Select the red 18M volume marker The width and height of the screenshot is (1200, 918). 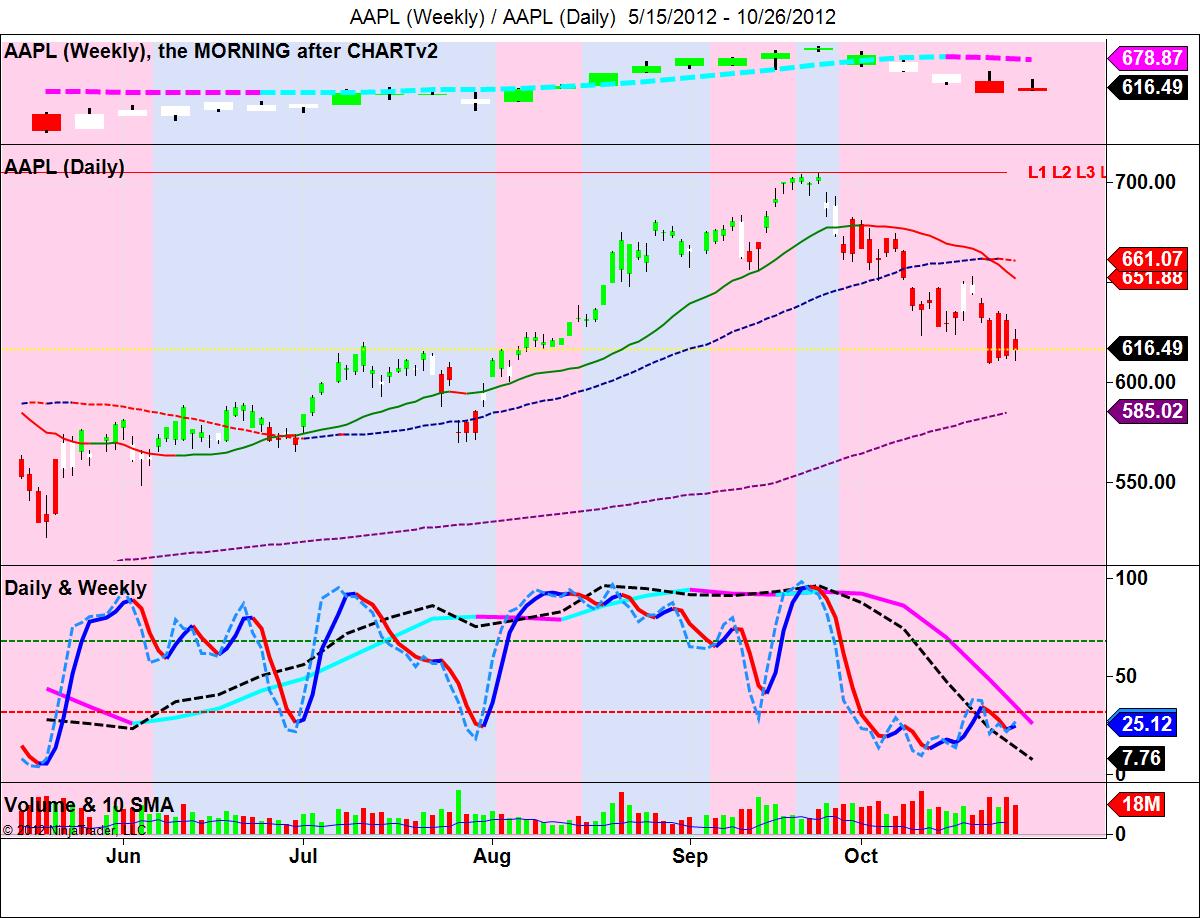(1137, 805)
